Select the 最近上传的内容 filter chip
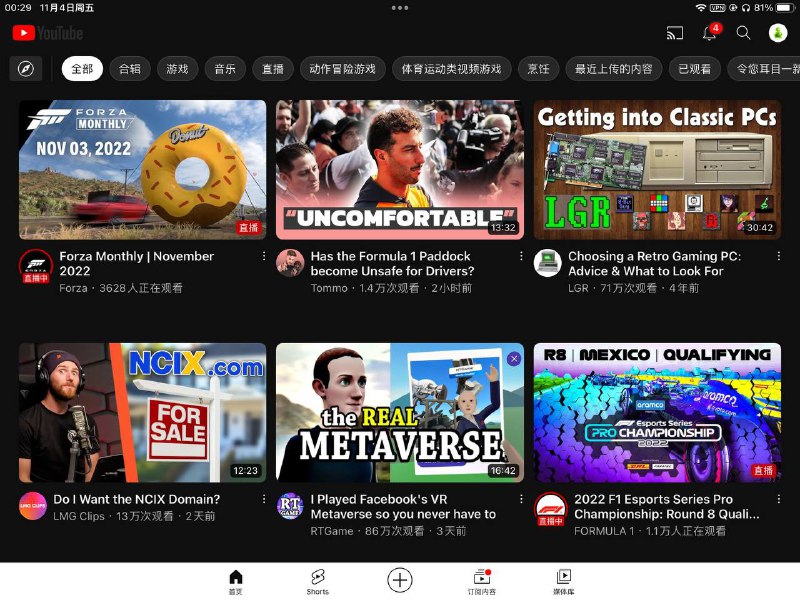The height and width of the screenshot is (600, 800). [614, 68]
